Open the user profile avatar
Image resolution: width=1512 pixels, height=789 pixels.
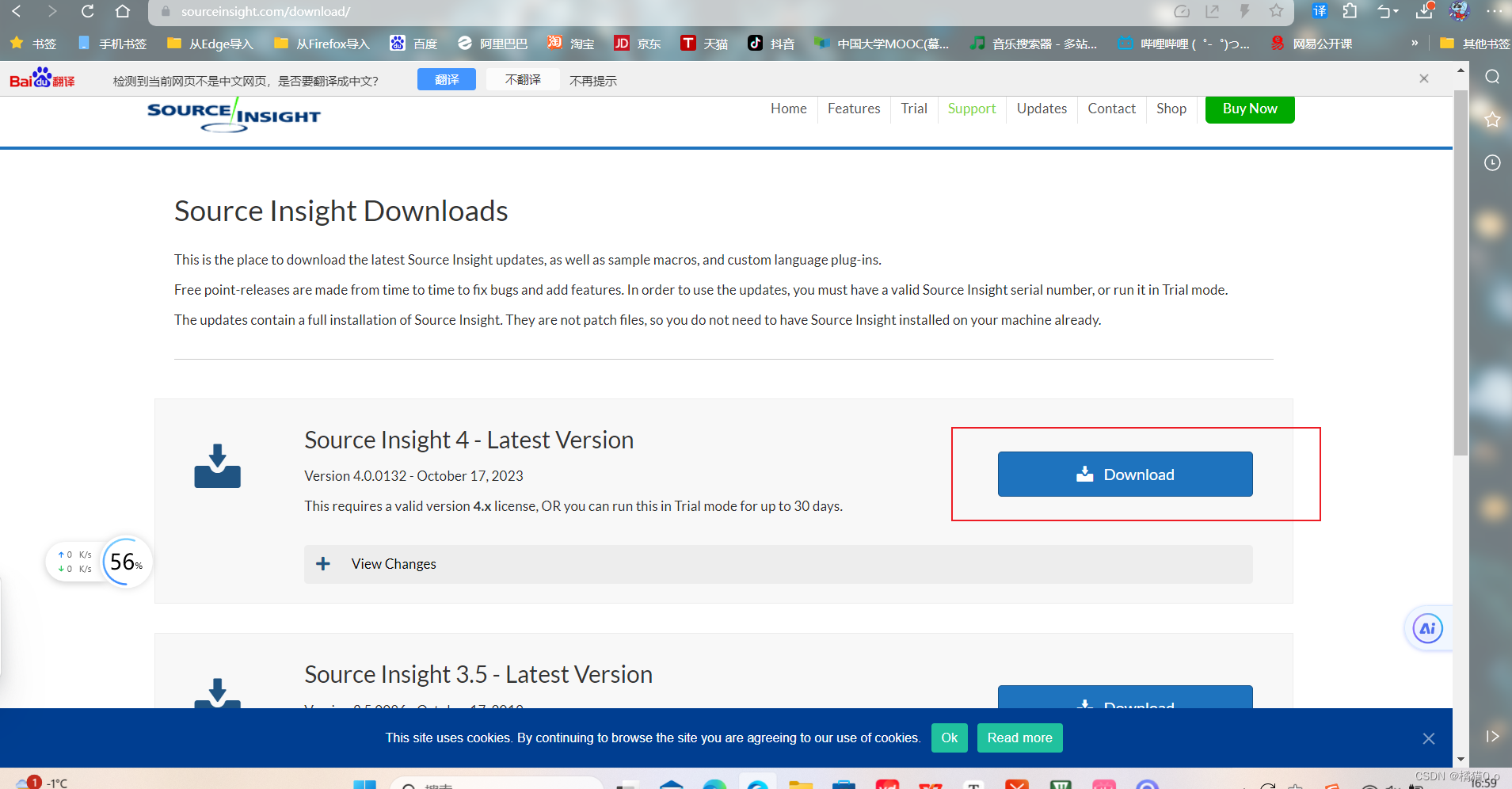click(1459, 10)
